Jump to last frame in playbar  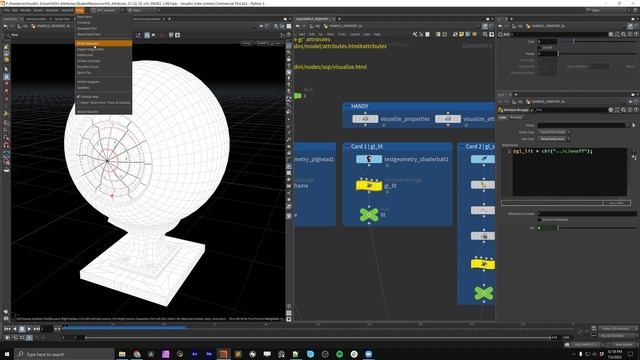point(37,329)
